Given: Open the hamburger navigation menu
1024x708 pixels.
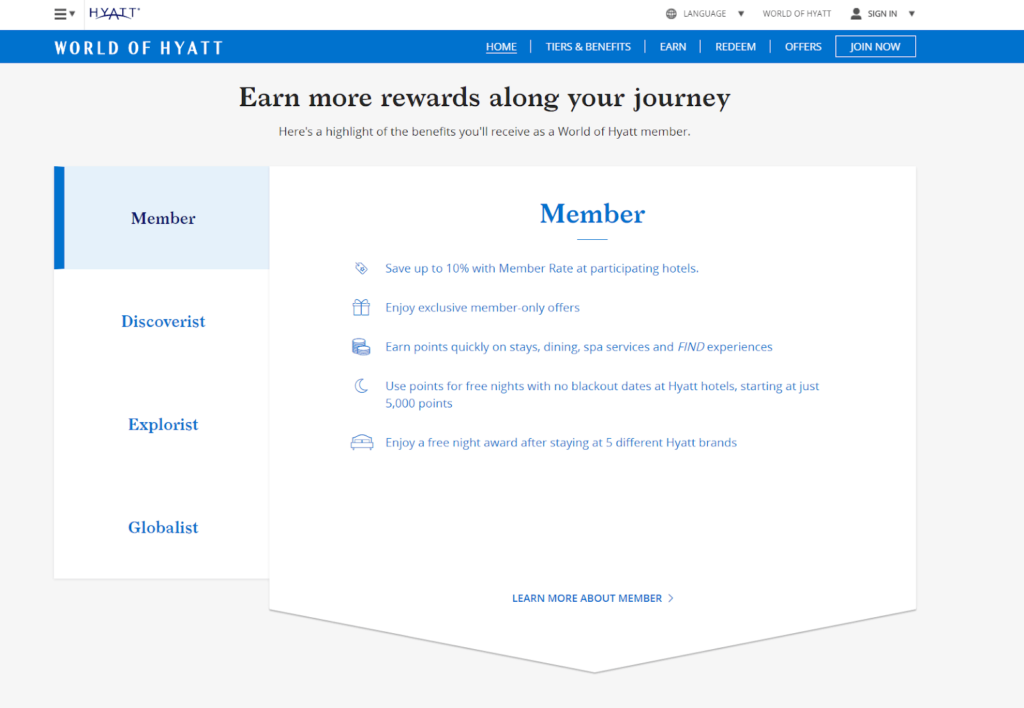Looking at the screenshot, I should tap(62, 13).
